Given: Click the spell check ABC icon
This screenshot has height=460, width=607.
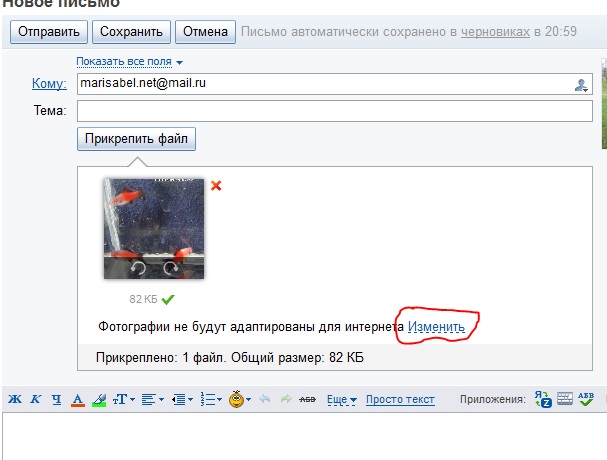Looking at the screenshot, I should (585, 400).
